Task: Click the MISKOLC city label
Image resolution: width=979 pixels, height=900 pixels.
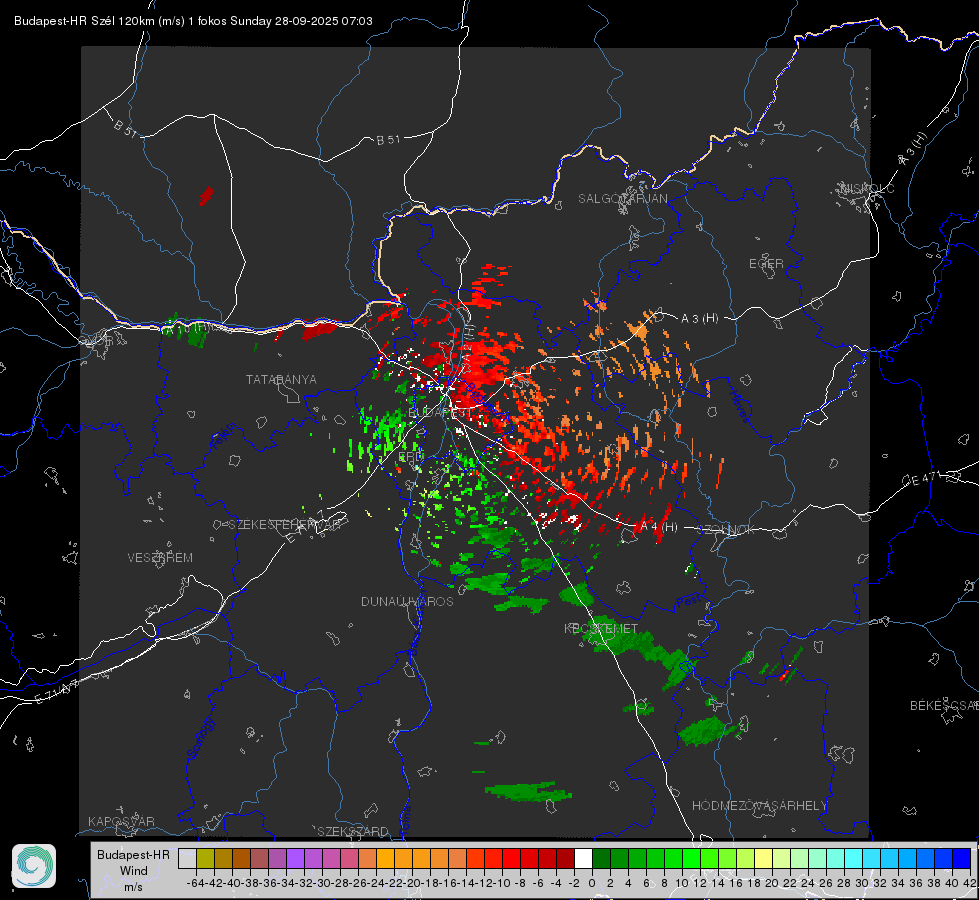Action: [x=867, y=188]
